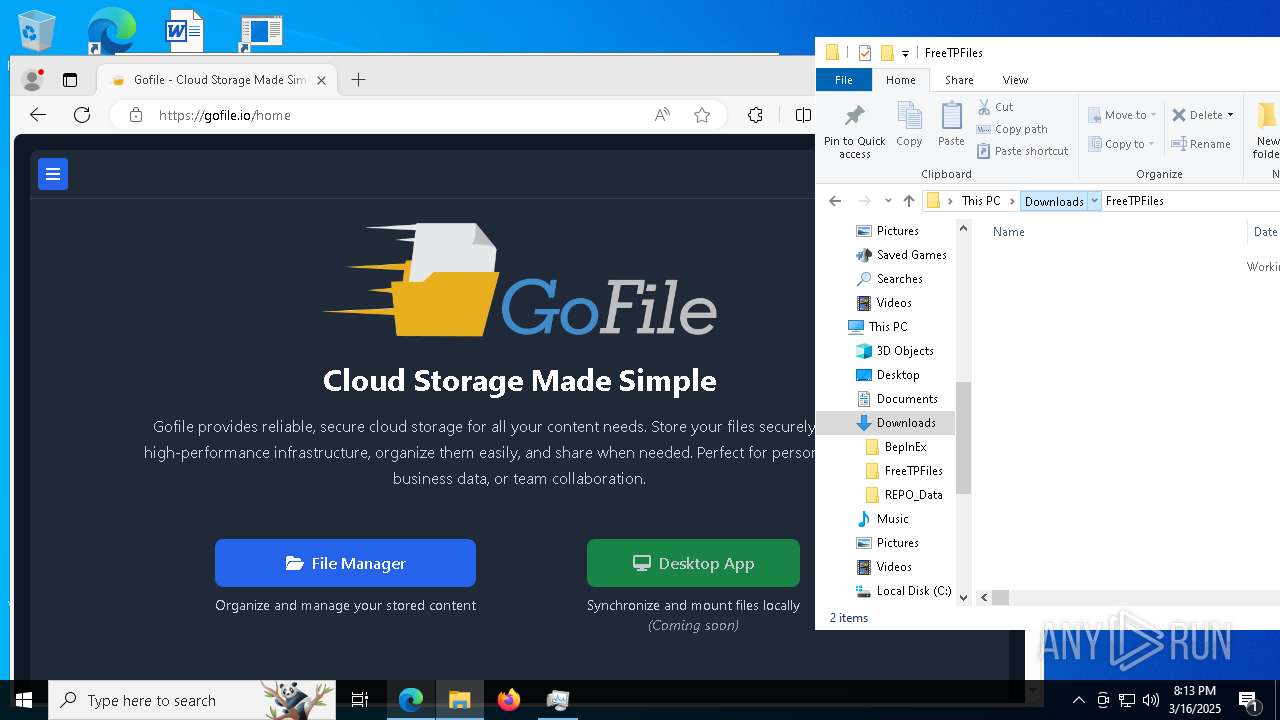Image resolution: width=1280 pixels, height=720 pixels.
Task: Click the Gofile tab title
Action: point(220,80)
